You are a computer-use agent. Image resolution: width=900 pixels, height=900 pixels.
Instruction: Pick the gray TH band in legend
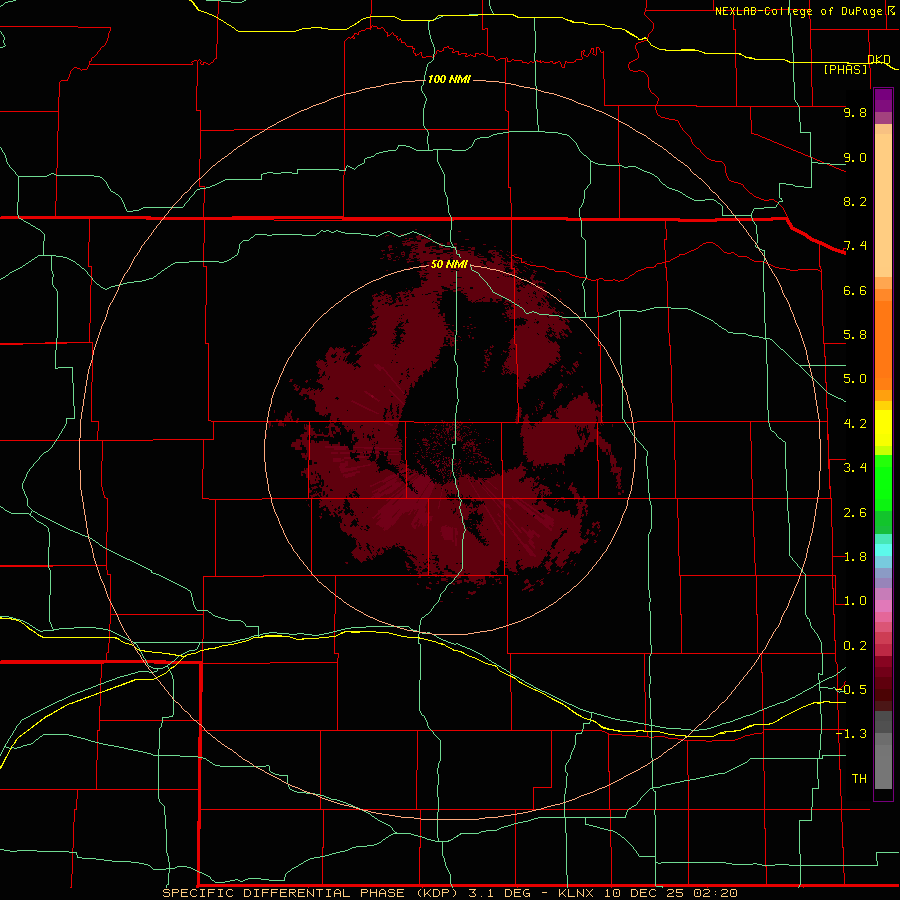click(x=883, y=767)
